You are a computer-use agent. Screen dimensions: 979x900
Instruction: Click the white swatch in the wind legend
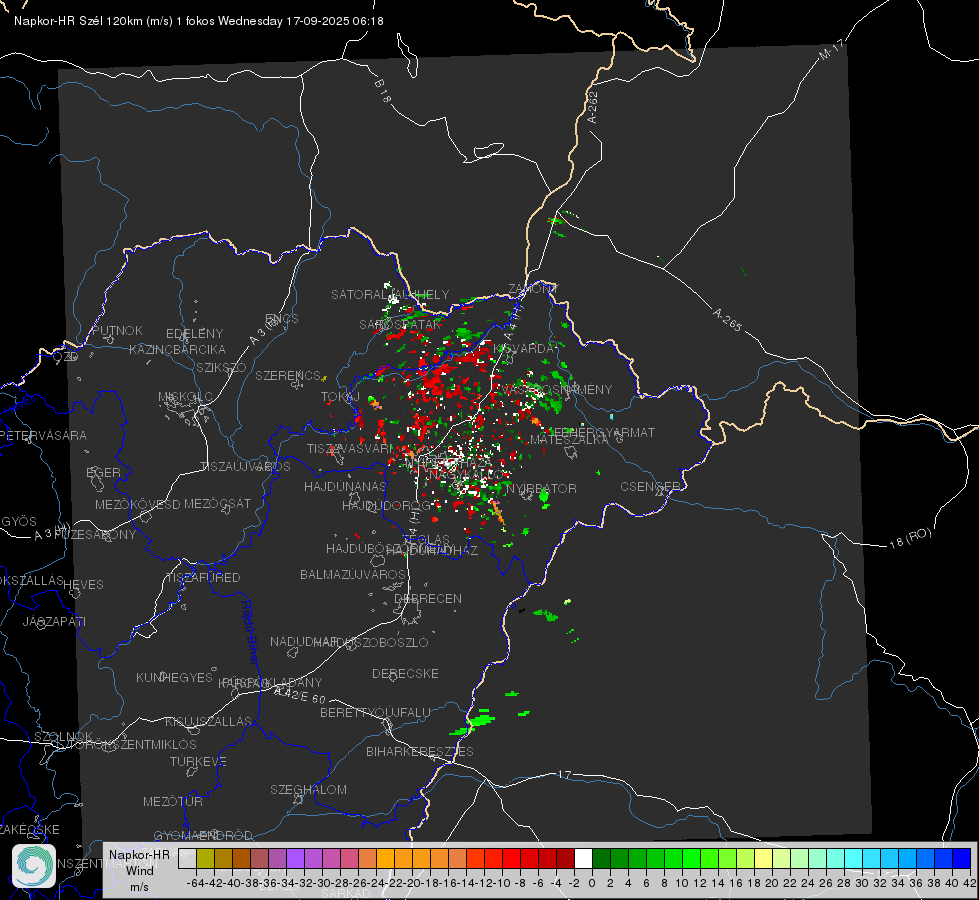click(x=583, y=858)
